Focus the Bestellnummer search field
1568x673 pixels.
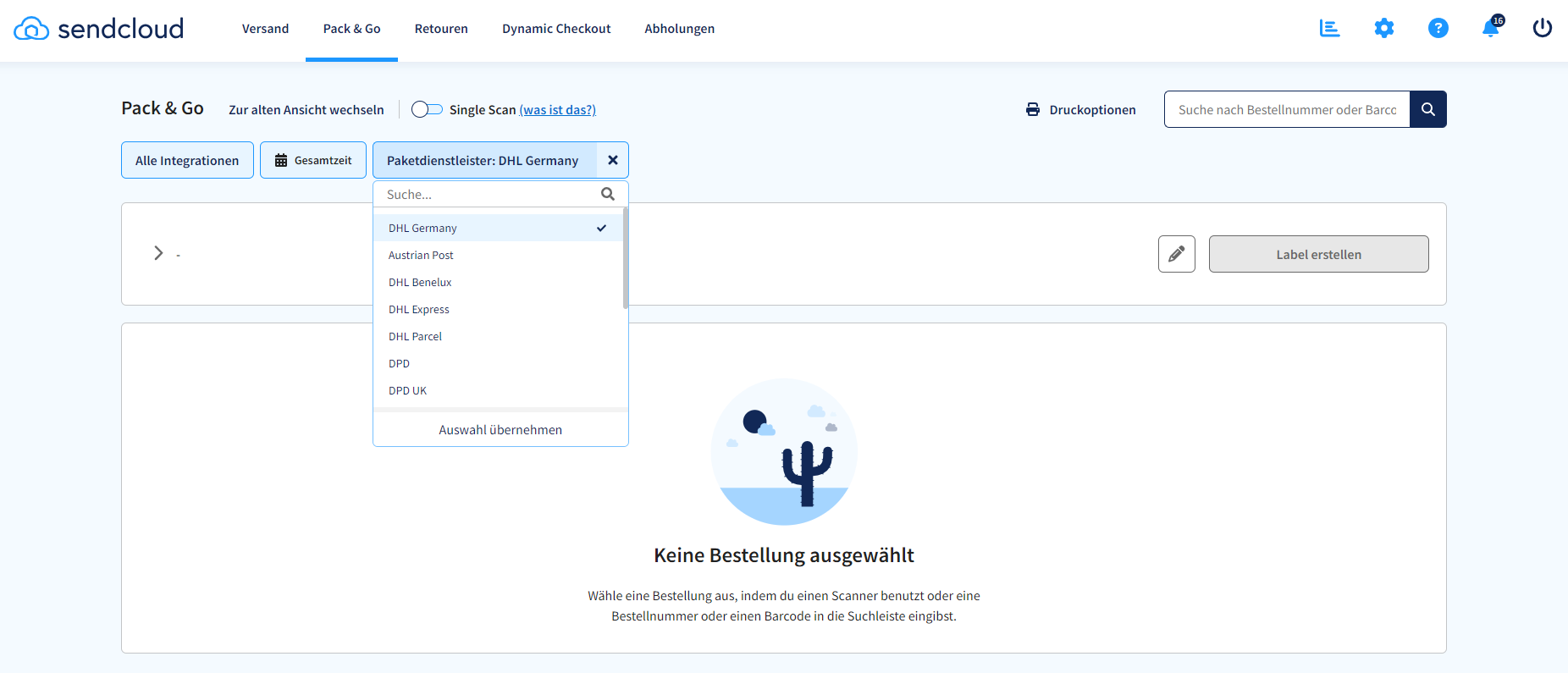(x=1287, y=109)
